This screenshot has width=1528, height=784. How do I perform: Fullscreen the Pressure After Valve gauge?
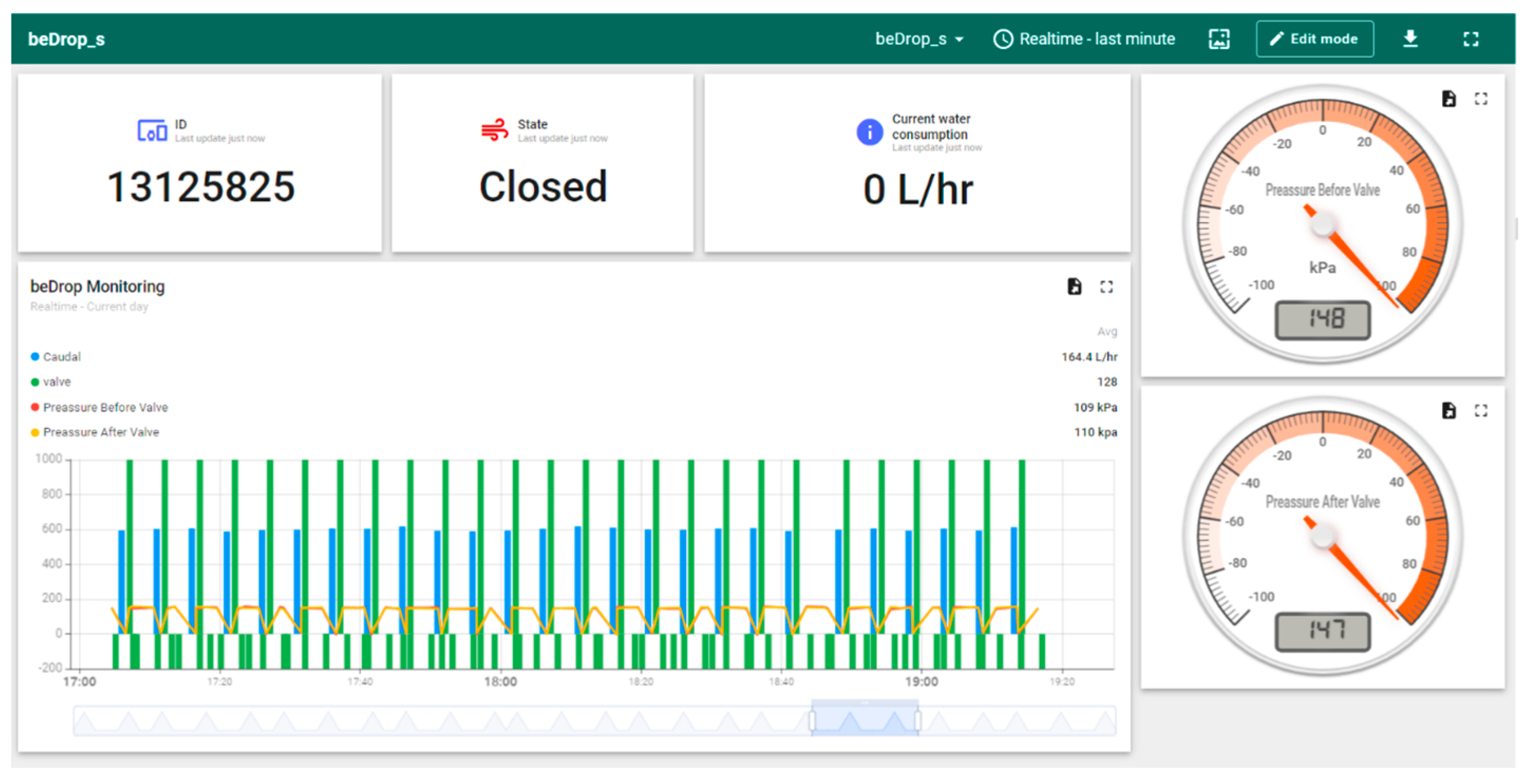pyautogui.click(x=1480, y=410)
